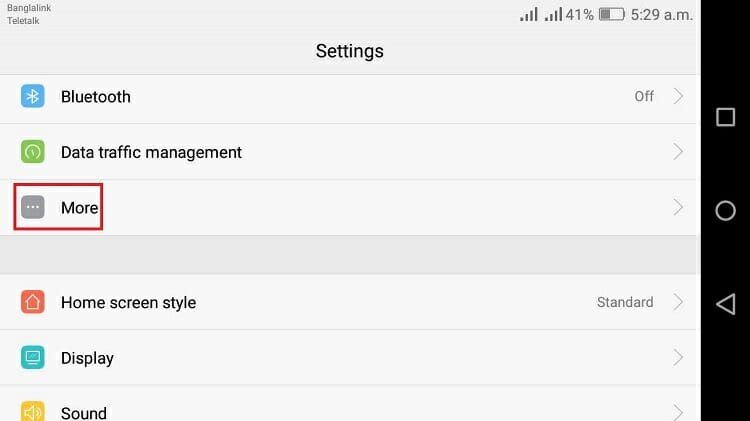This screenshot has width=750, height=421.
Task: Tap the blue Bluetooth icon
Action: [x=33, y=96]
